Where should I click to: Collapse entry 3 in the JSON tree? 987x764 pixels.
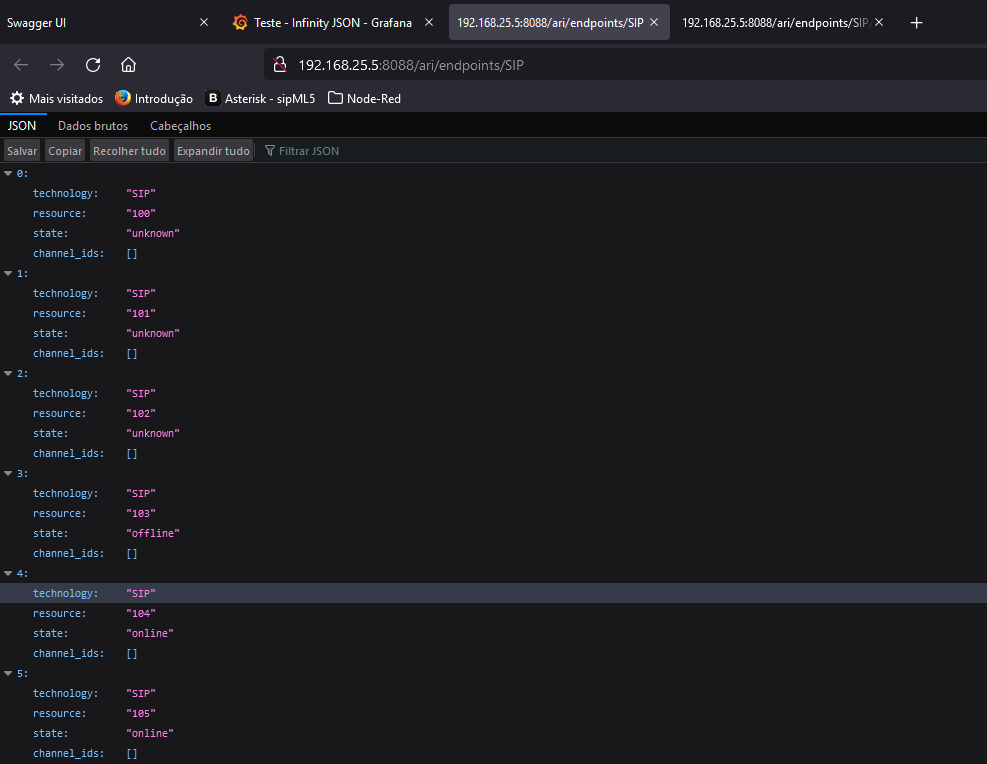click(8, 472)
